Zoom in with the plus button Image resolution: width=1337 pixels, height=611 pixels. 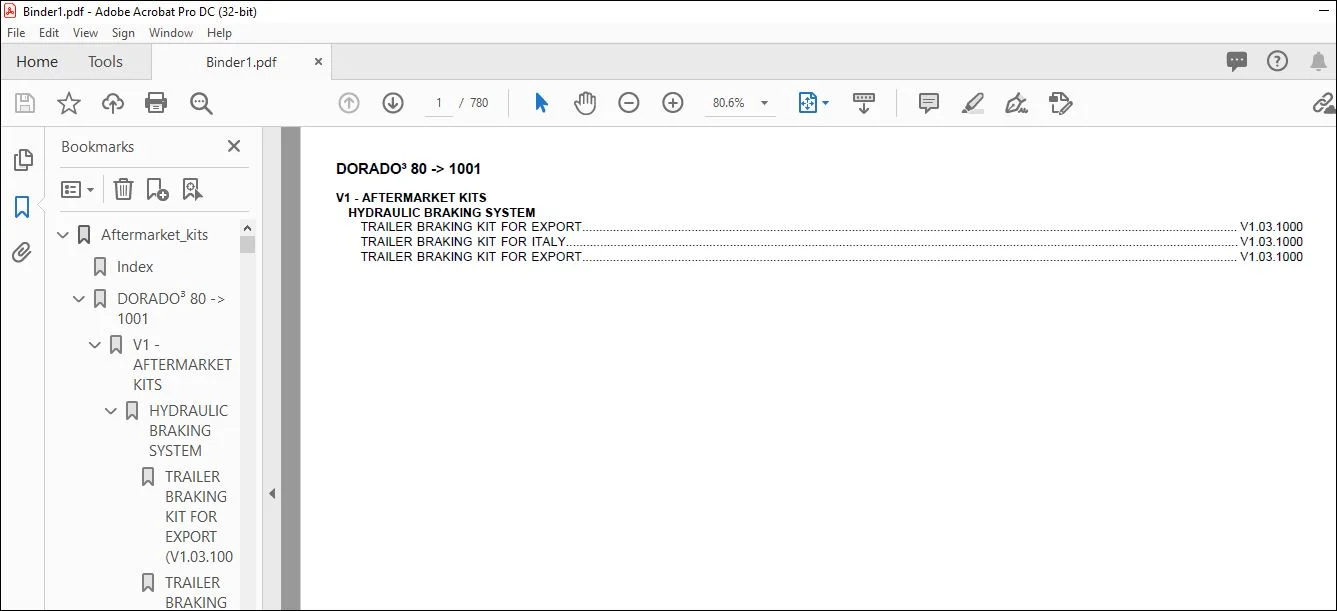tap(673, 103)
